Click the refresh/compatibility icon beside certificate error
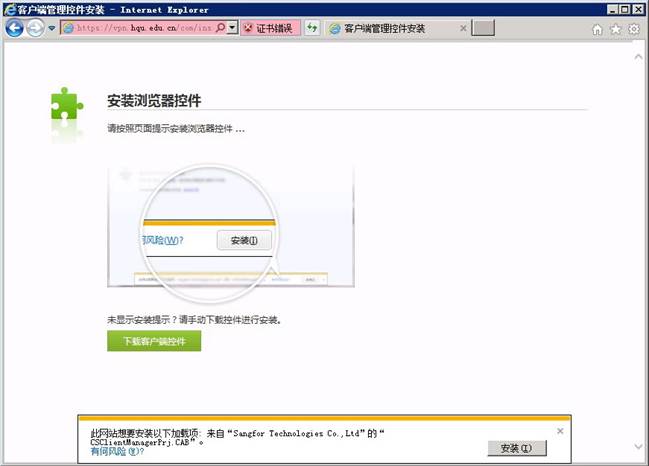The height and width of the screenshot is (466, 649). click(312, 28)
